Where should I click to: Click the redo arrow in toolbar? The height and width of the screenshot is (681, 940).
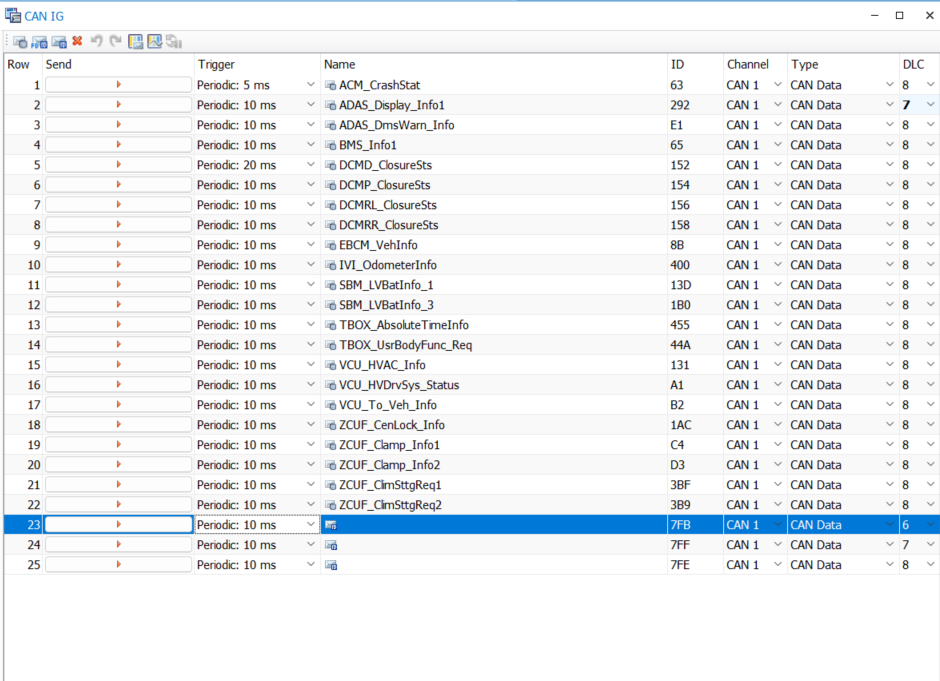pyautogui.click(x=115, y=41)
